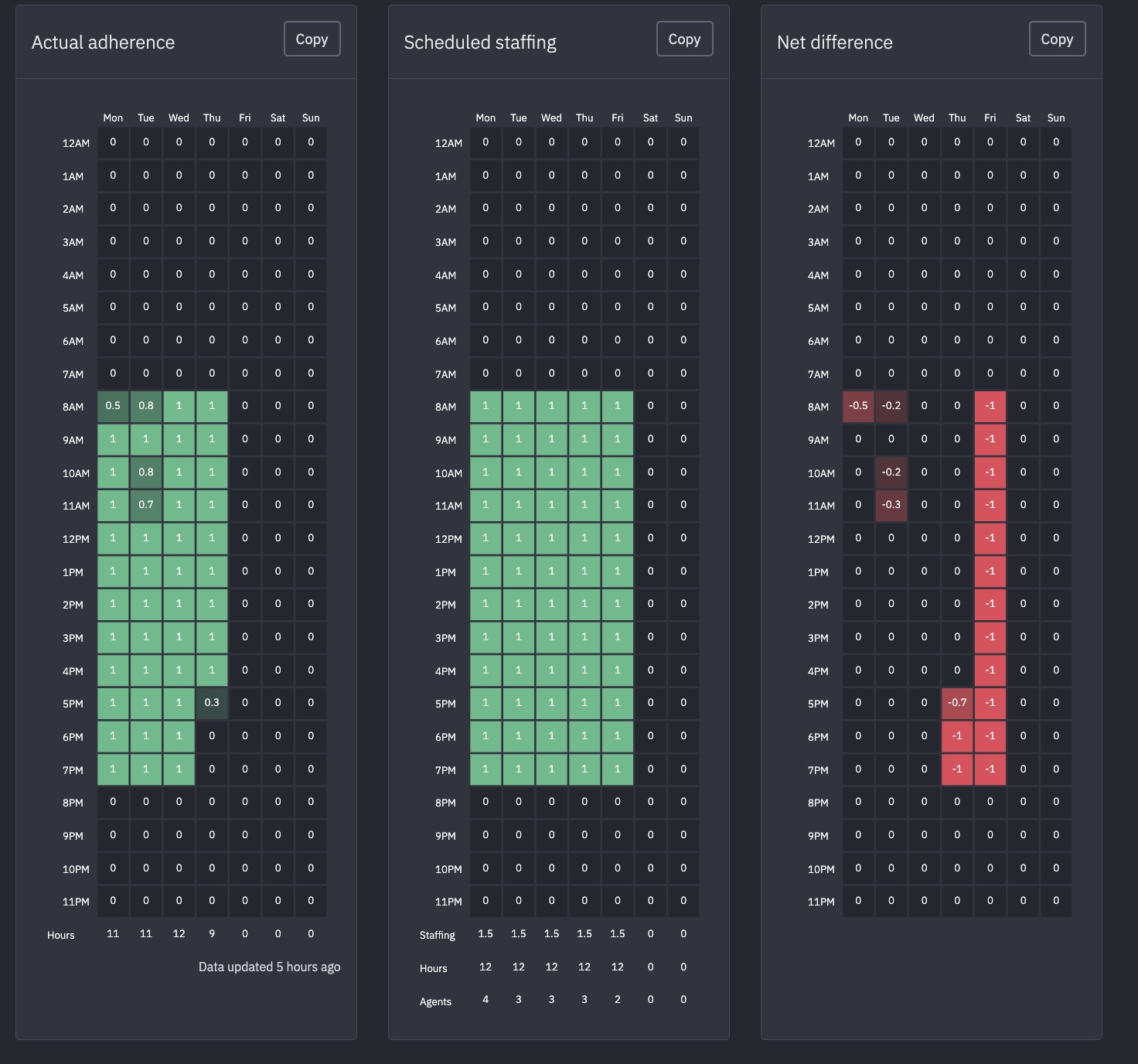
Task: Select the Sat column header in Net difference
Action: pos(1023,118)
